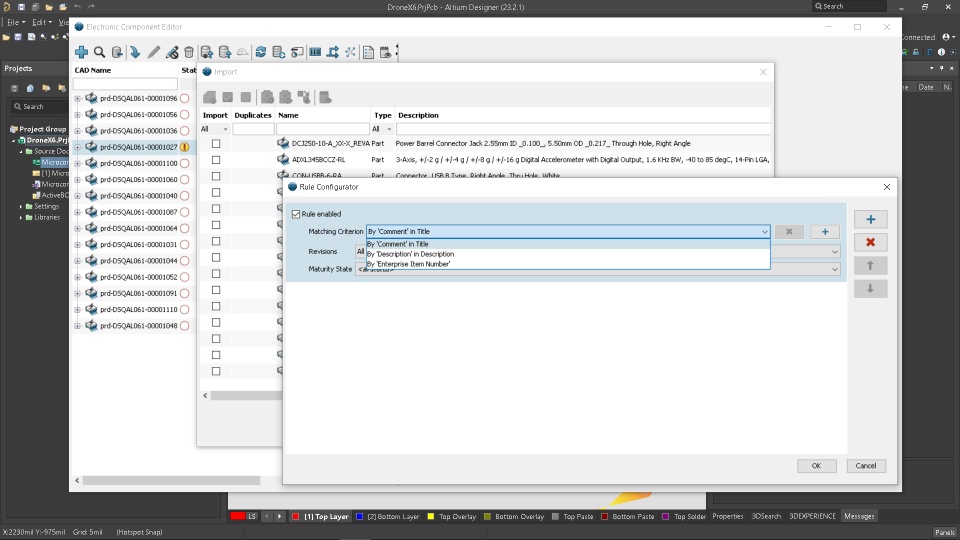The image size is (960, 540).
Task: Open the Properties panel tab
Action: (727, 516)
